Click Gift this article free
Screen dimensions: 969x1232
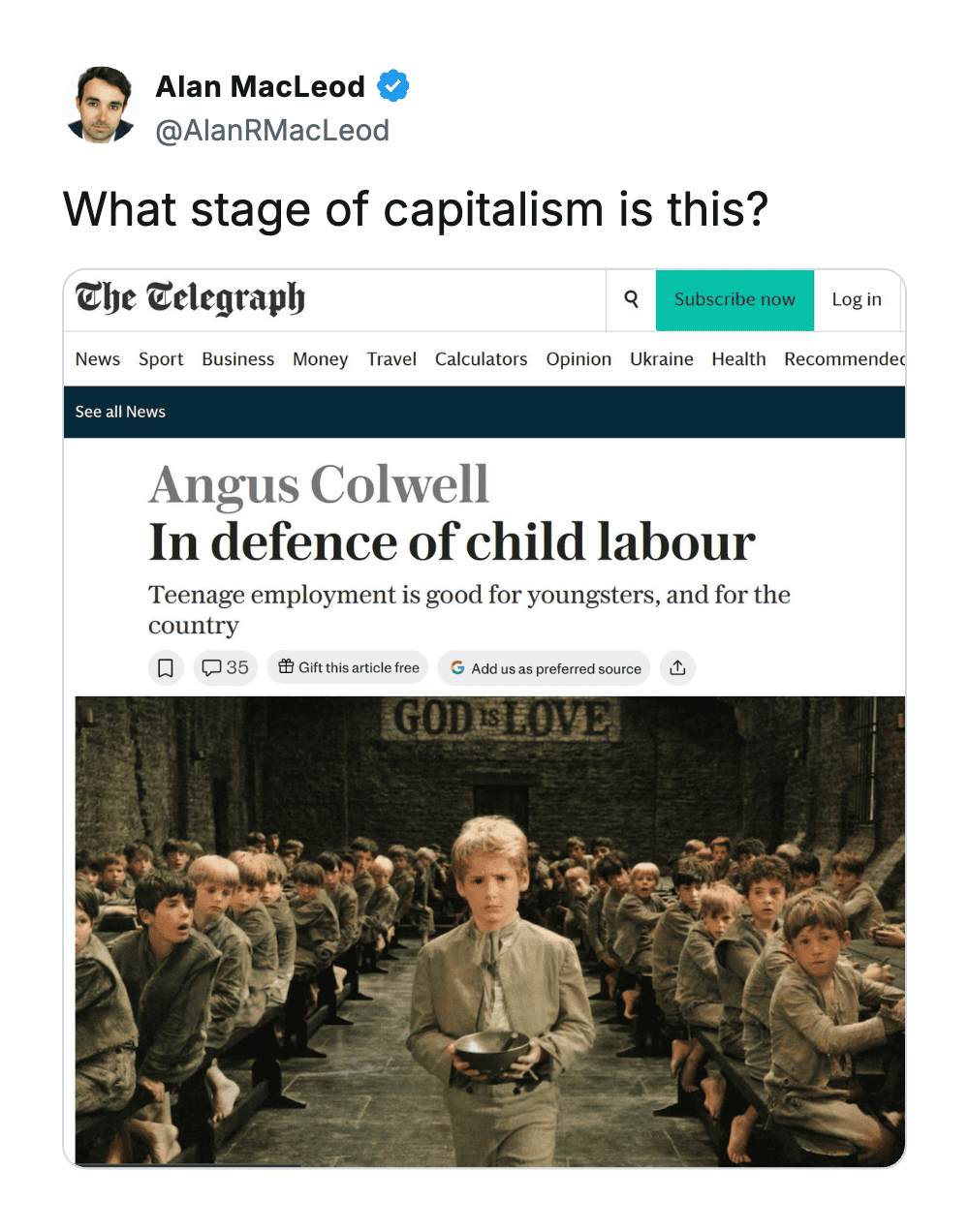coord(349,667)
